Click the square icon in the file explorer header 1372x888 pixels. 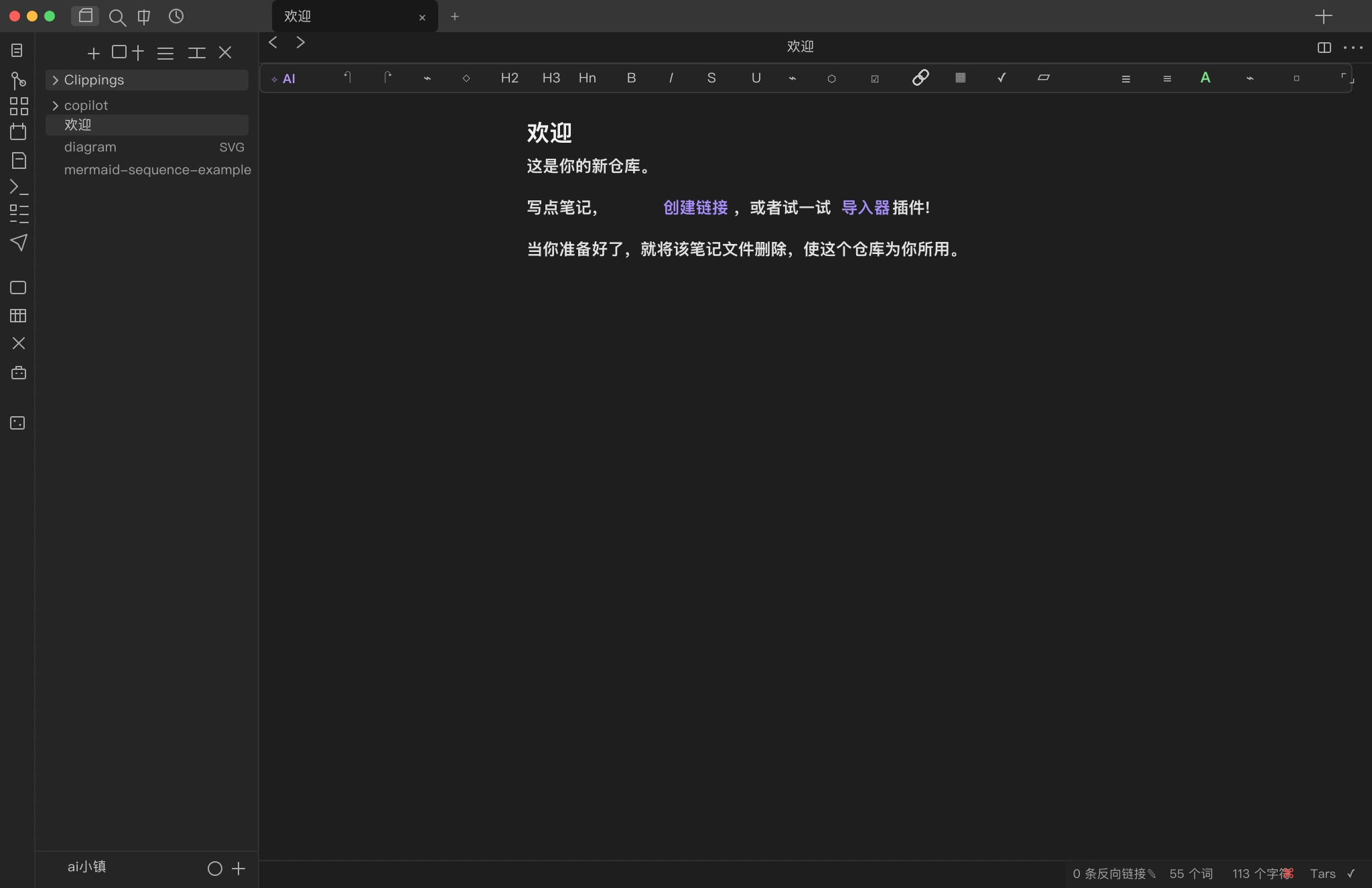click(119, 52)
